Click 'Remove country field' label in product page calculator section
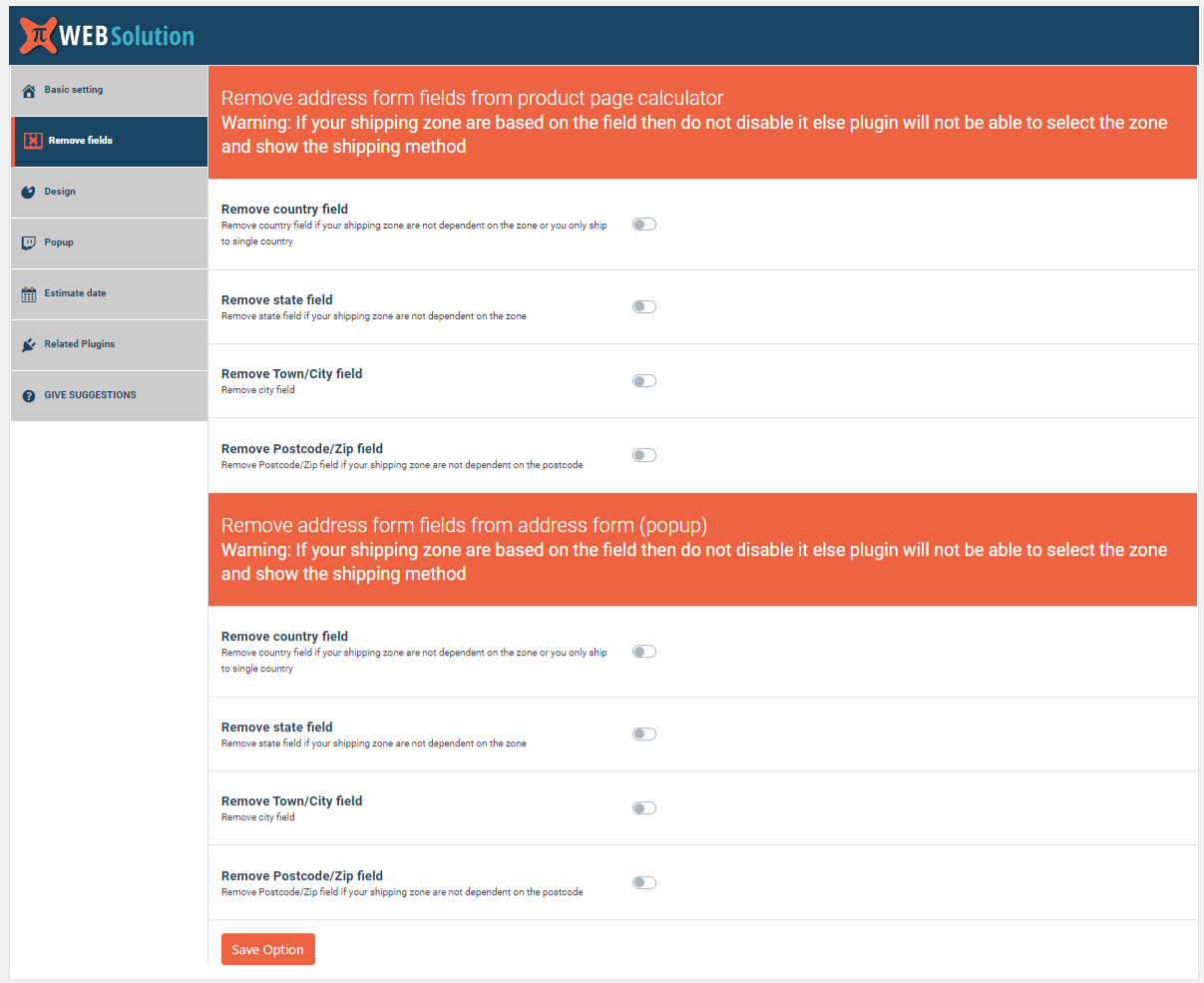 (284, 209)
